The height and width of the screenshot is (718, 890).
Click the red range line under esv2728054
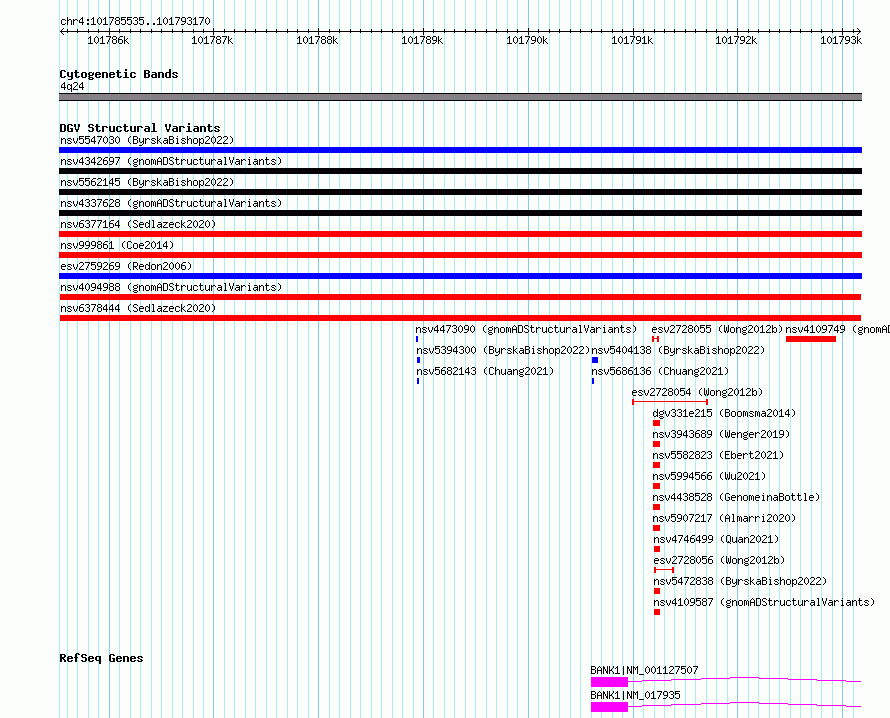click(x=670, y=402)
